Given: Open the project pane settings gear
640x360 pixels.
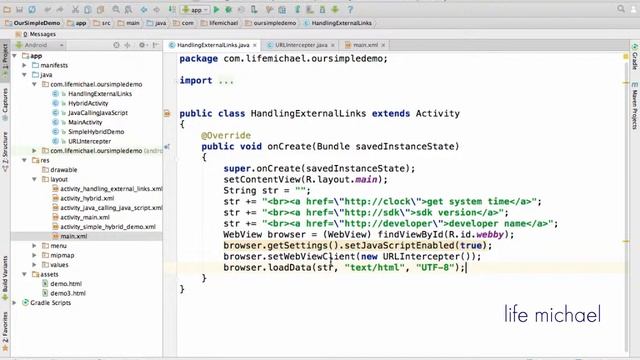Looking at the screenshot, I should pyautogui.click(x=142, y=45).
